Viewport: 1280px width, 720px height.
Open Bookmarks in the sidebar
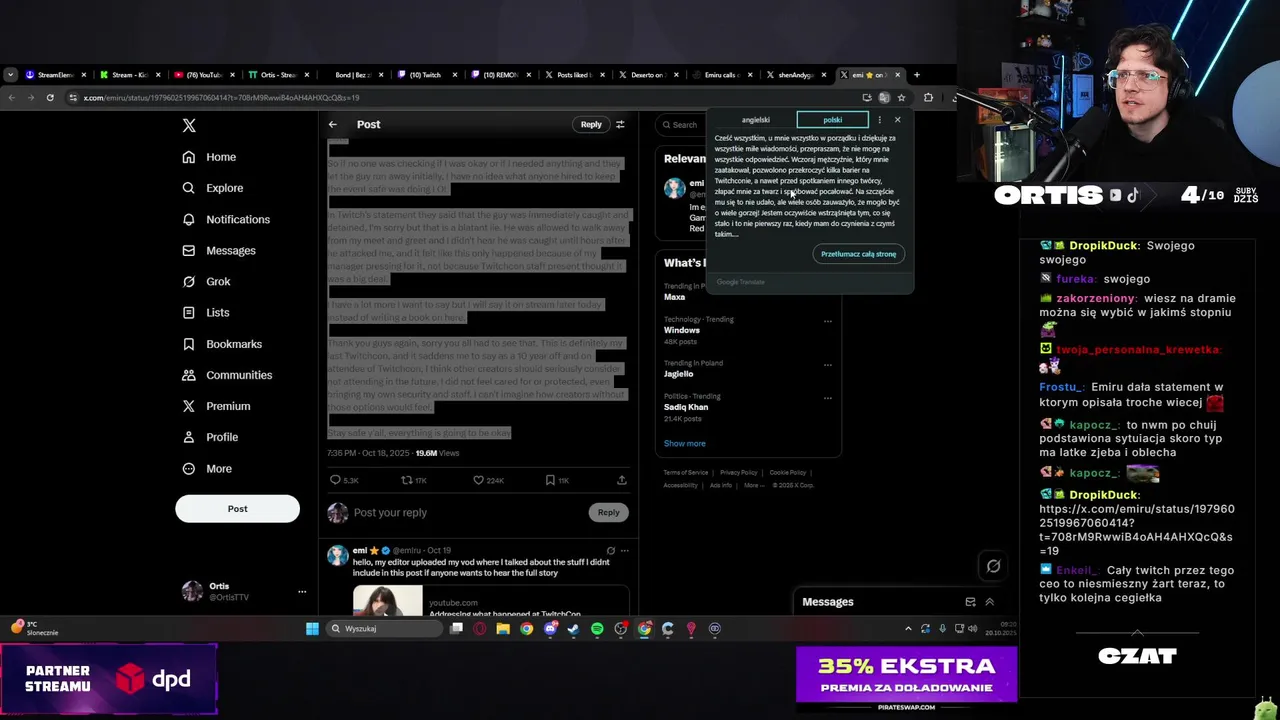[x=221, y=344]
